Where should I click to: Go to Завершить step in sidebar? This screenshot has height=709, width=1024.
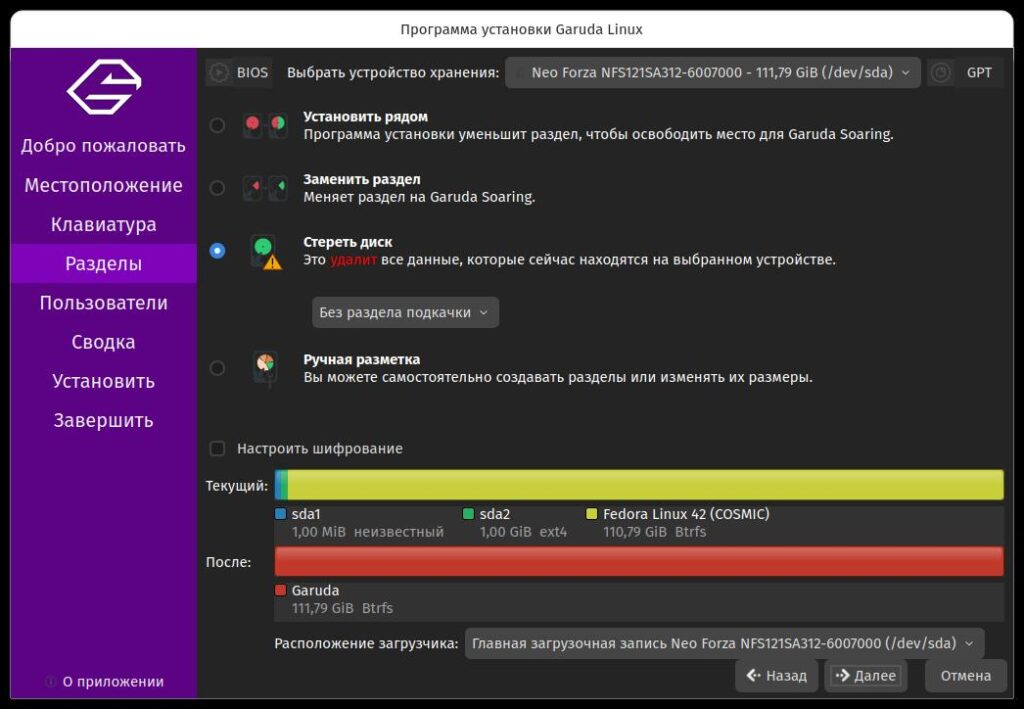coord(103,420)
